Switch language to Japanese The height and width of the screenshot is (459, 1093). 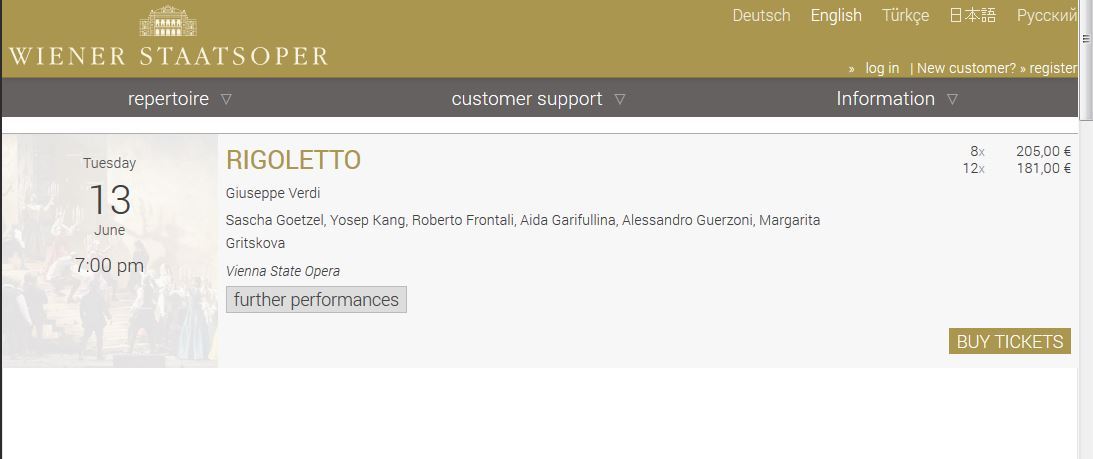[x=973, y=15]
